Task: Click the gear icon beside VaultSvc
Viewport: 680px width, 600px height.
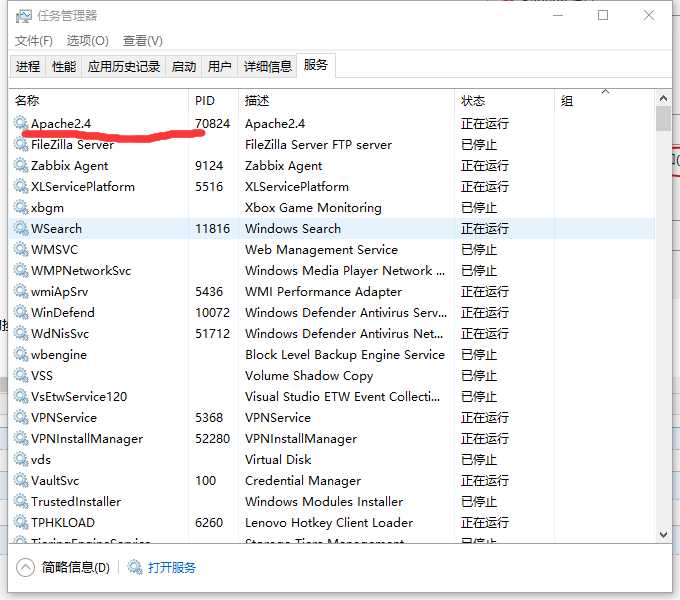Action: [x=21, y=480]
